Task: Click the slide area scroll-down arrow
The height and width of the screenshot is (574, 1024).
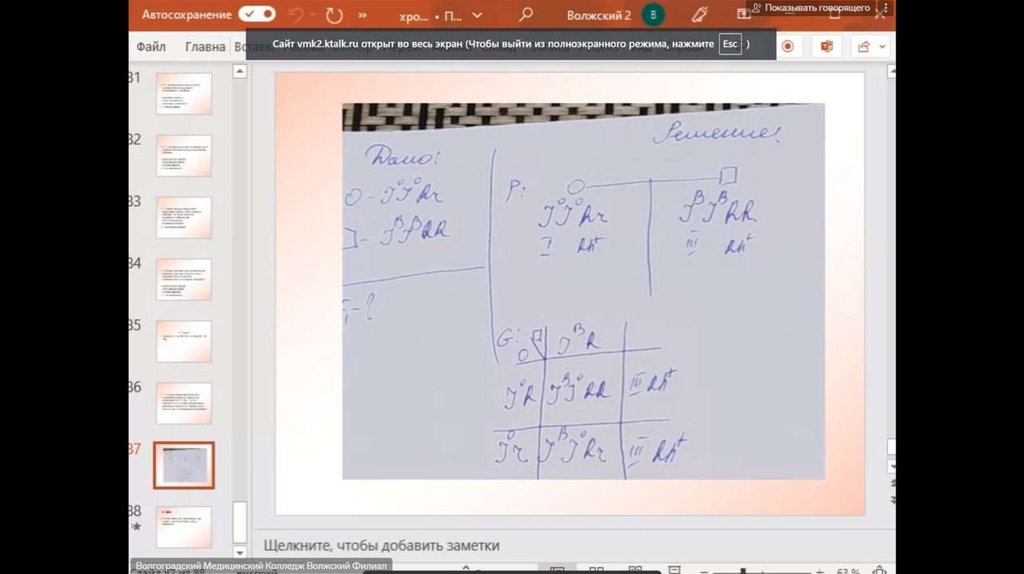Action: point(891,467)
